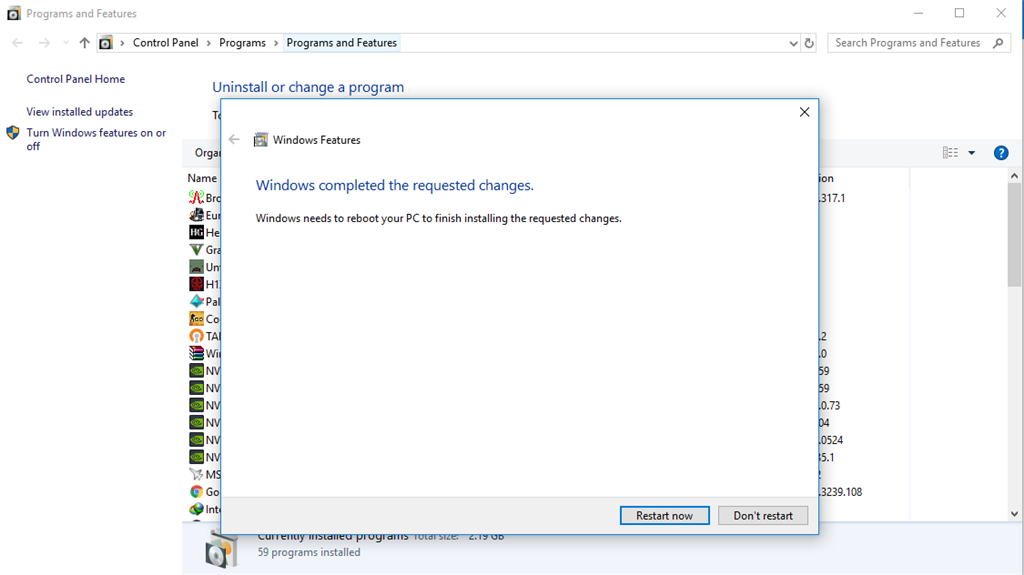The width and height of the screenshot is (1024, 575).
Task: Select the orange TAI program icon
Action: point(196,336)
